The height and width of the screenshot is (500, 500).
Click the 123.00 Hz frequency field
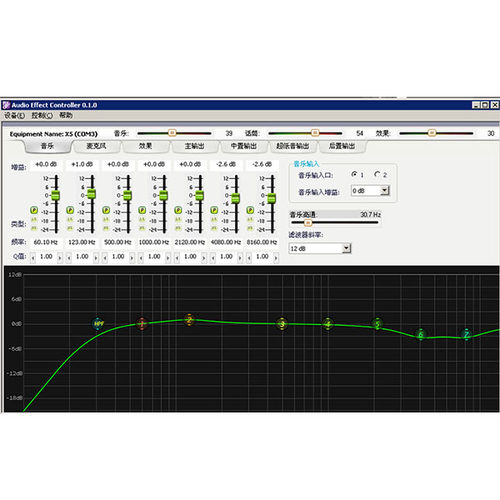pyautogui.click(x=82, y=242)
